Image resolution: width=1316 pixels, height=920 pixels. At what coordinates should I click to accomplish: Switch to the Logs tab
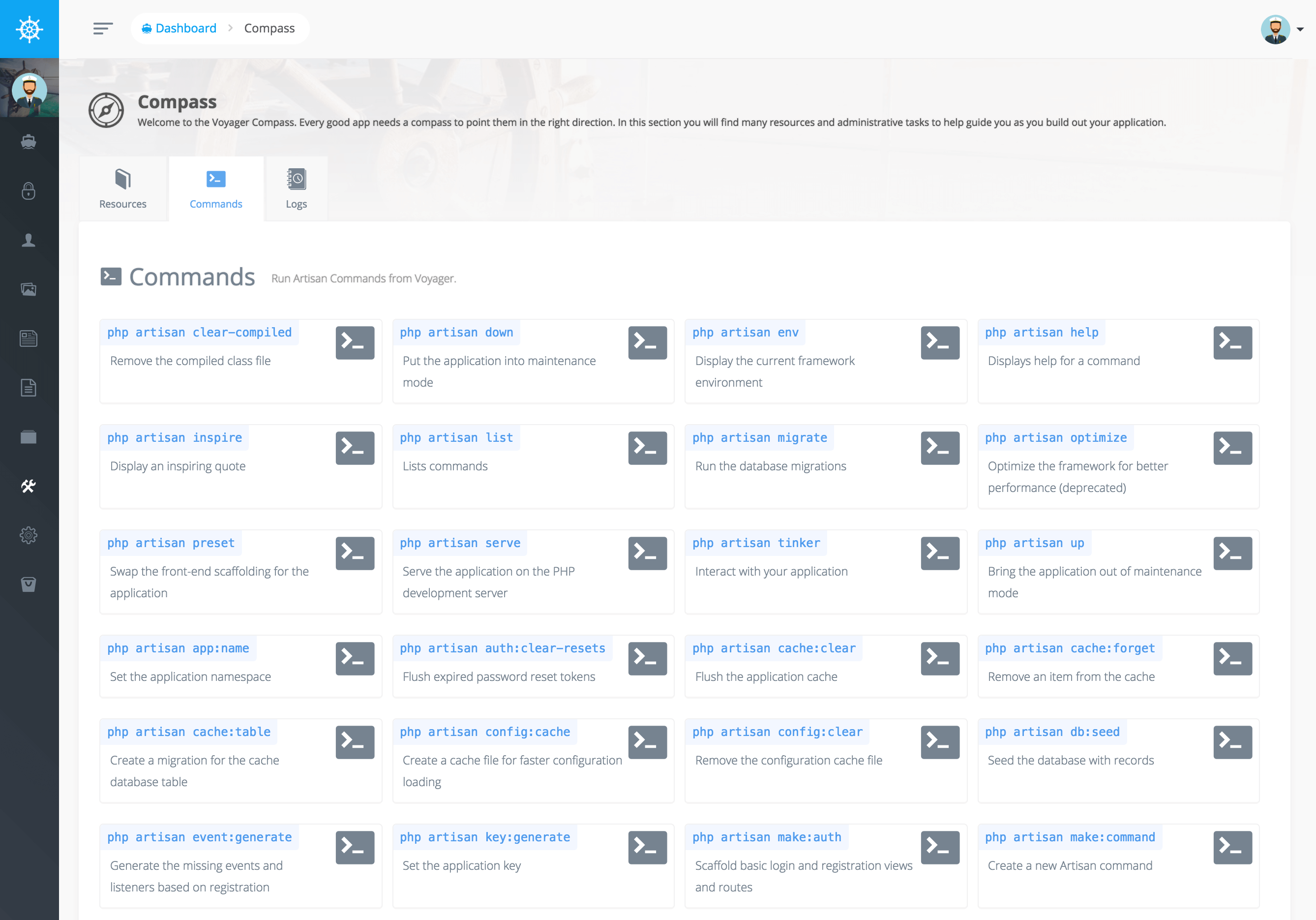297,189
